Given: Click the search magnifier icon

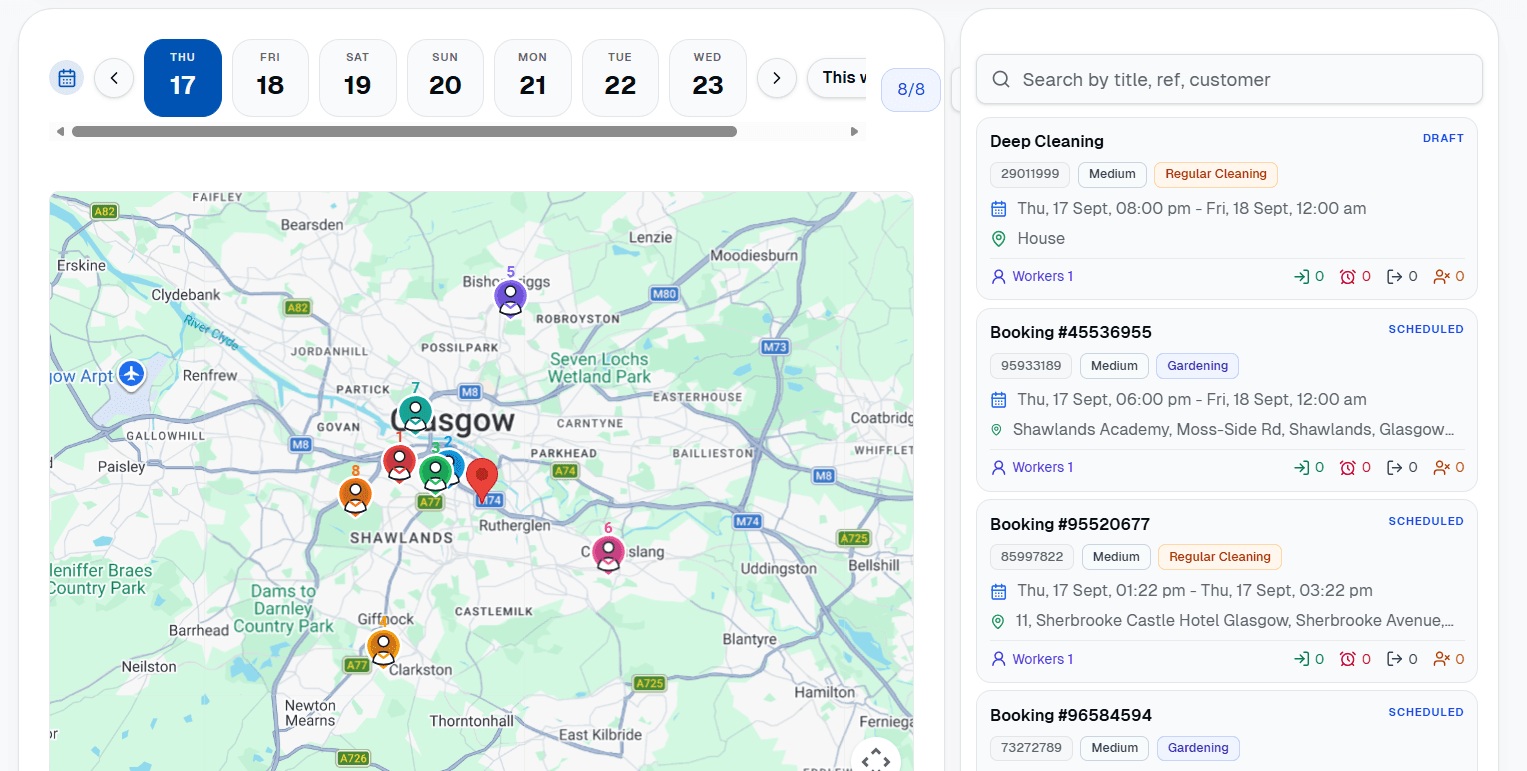Looking at the screenshot, I should pos(1000,79).
